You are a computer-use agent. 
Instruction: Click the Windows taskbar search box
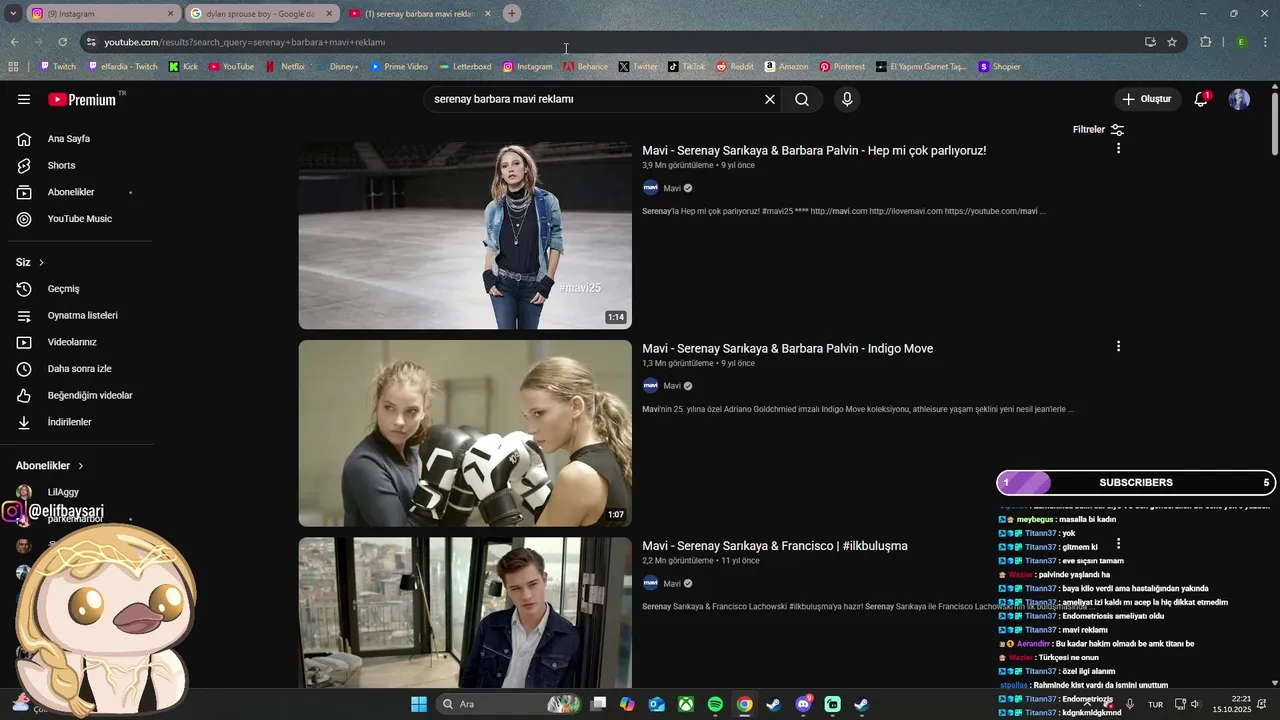point(510,704)
